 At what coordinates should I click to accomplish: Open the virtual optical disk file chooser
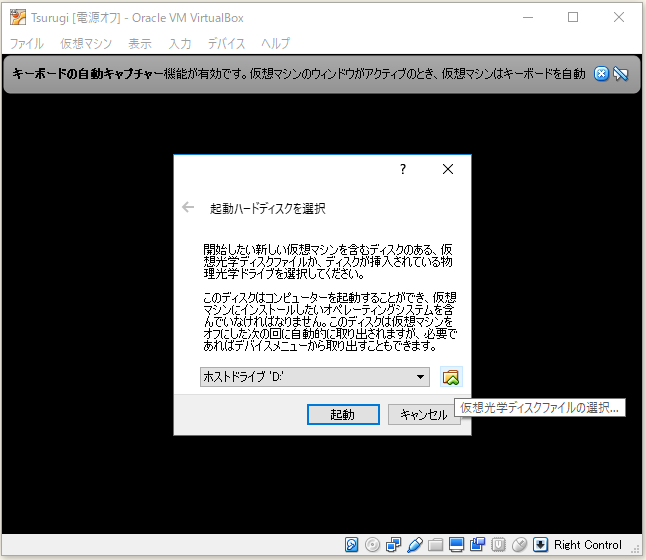[x=451, y=377]
